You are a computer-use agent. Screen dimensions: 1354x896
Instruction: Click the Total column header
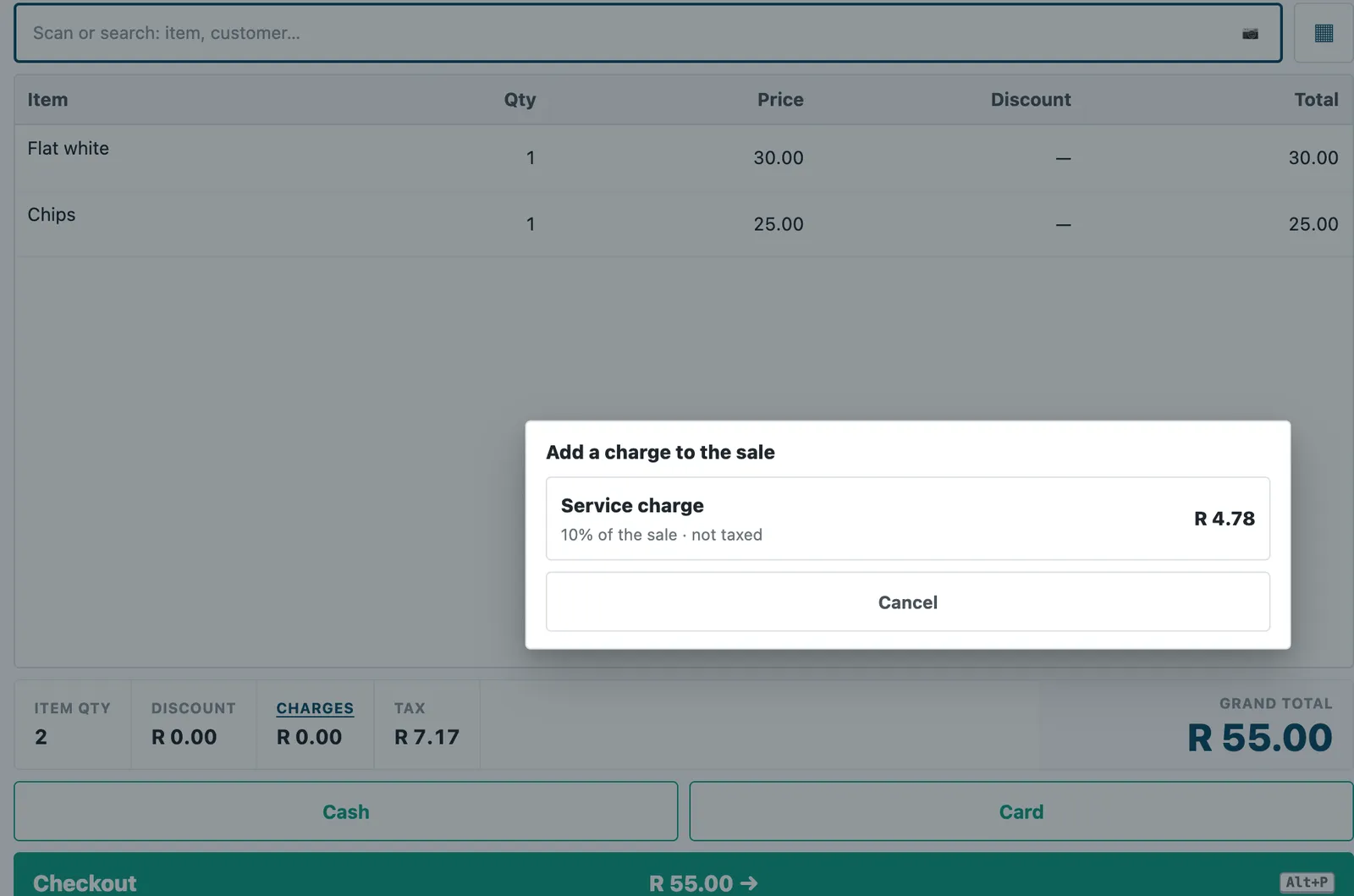point(1316,100)
